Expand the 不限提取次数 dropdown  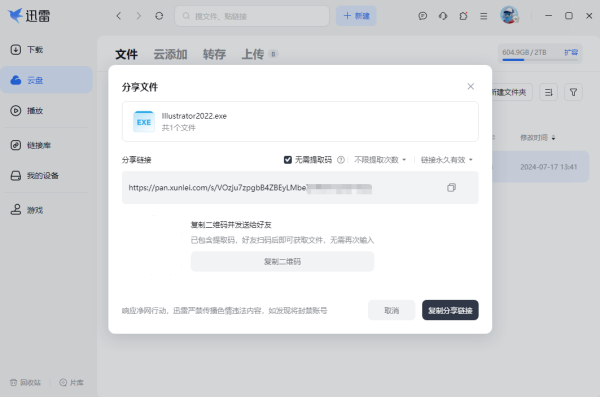[380, 160]
